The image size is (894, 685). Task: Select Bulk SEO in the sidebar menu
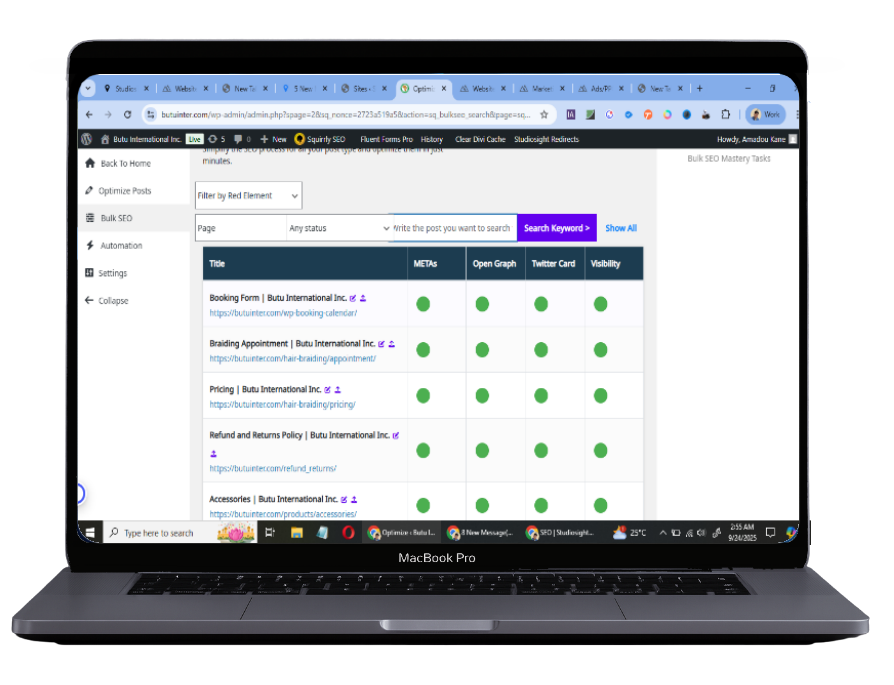pyautogui.click(x=115, y=218)
